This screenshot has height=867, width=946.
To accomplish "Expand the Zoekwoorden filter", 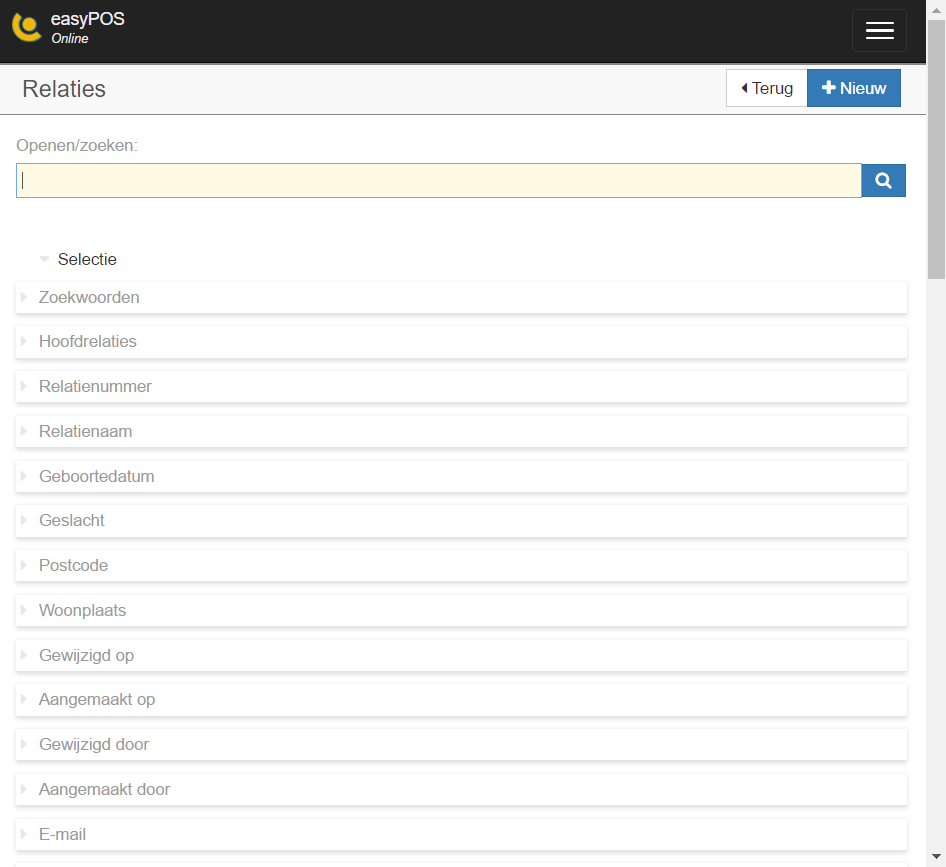I will point(462,297).
